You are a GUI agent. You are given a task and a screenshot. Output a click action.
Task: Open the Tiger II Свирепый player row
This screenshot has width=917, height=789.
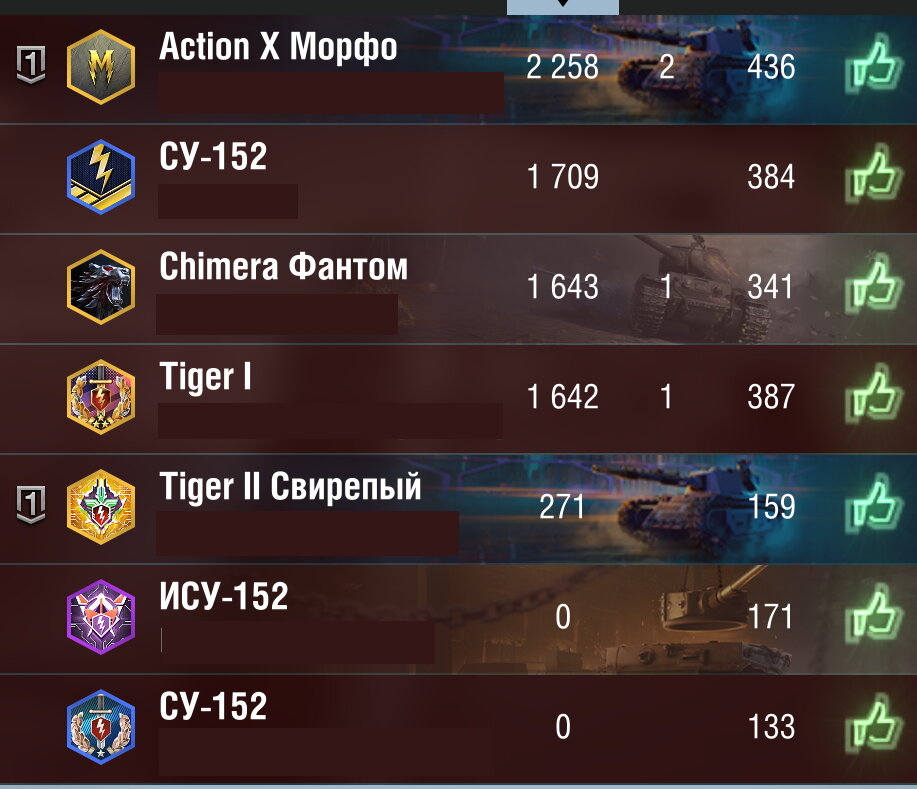(458, 508)
